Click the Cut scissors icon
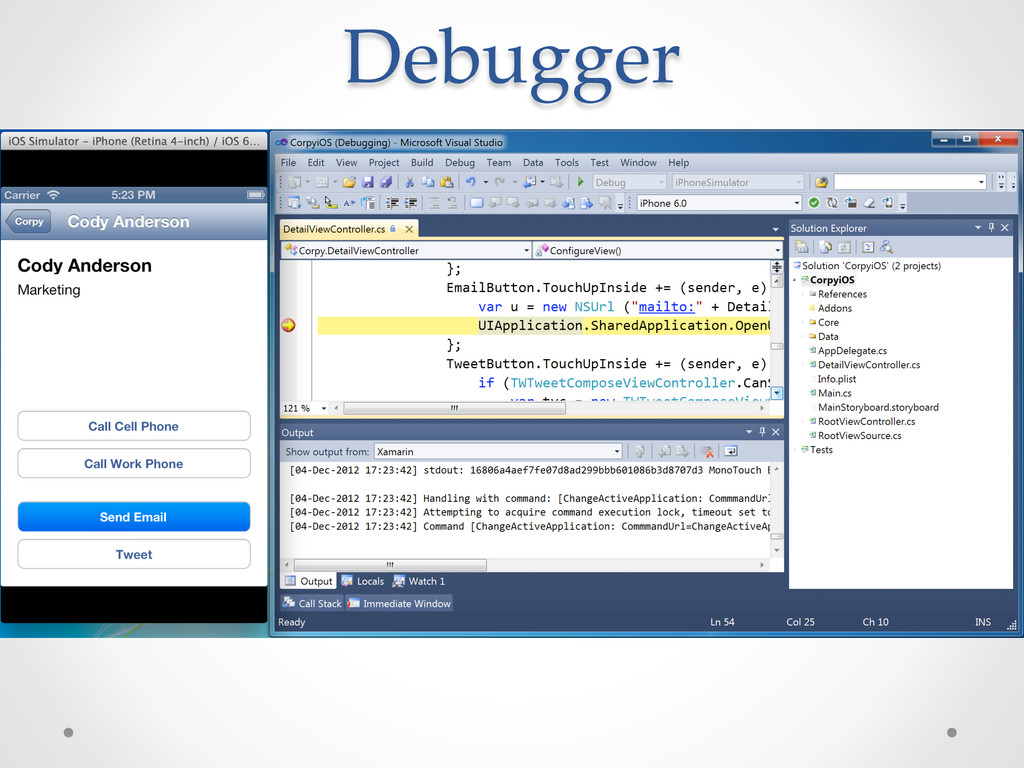 [409, 182]
